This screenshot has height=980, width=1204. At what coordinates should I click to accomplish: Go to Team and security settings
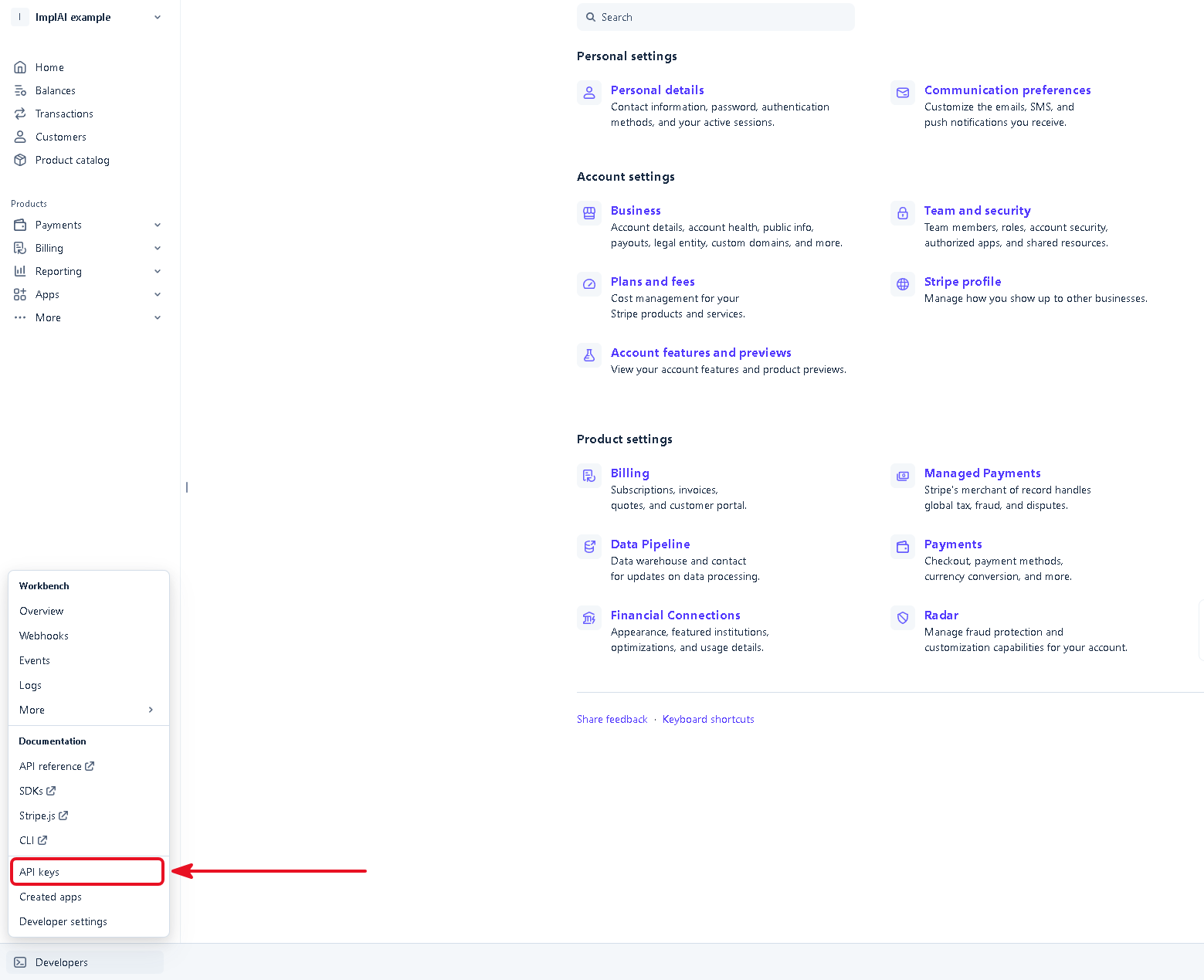point(977,210)
